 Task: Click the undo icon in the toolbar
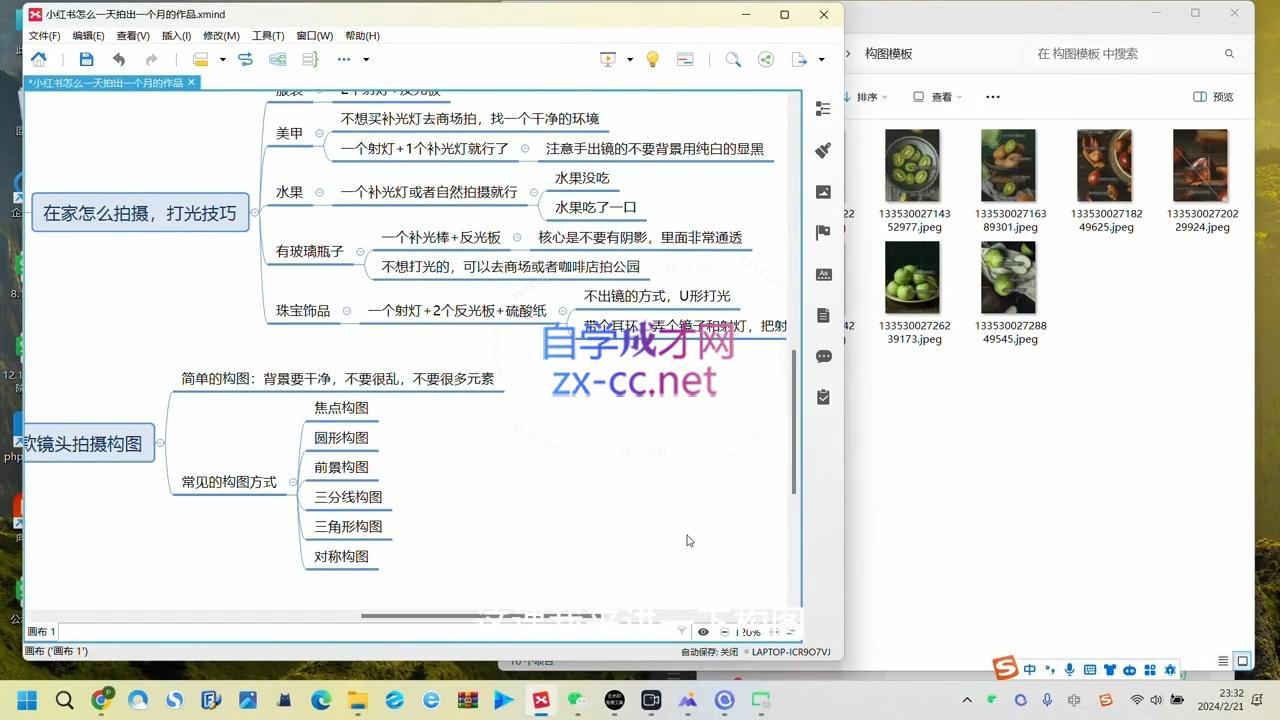tap(118, 59)
